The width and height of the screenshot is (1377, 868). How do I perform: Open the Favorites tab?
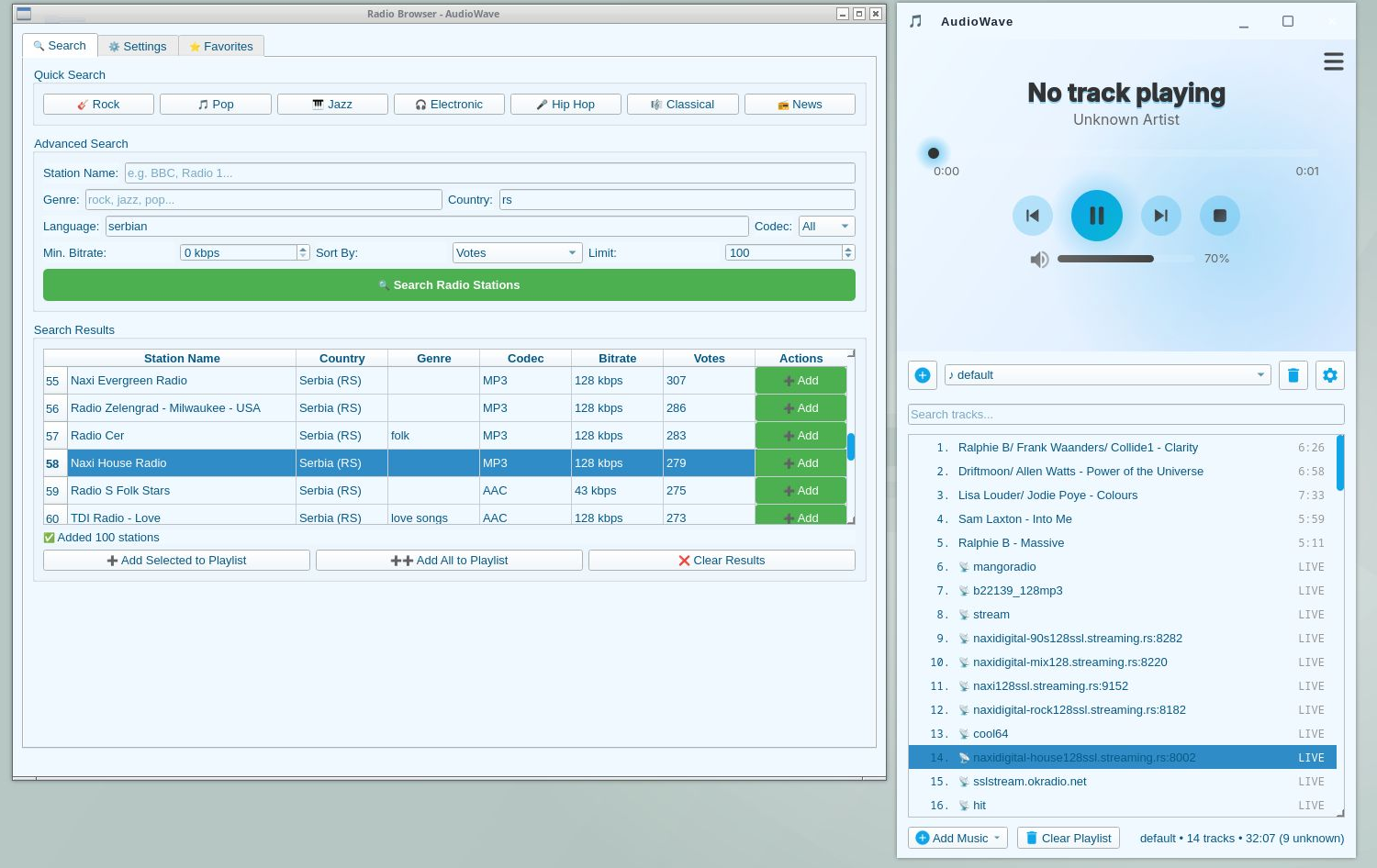[x=221, y=47]
